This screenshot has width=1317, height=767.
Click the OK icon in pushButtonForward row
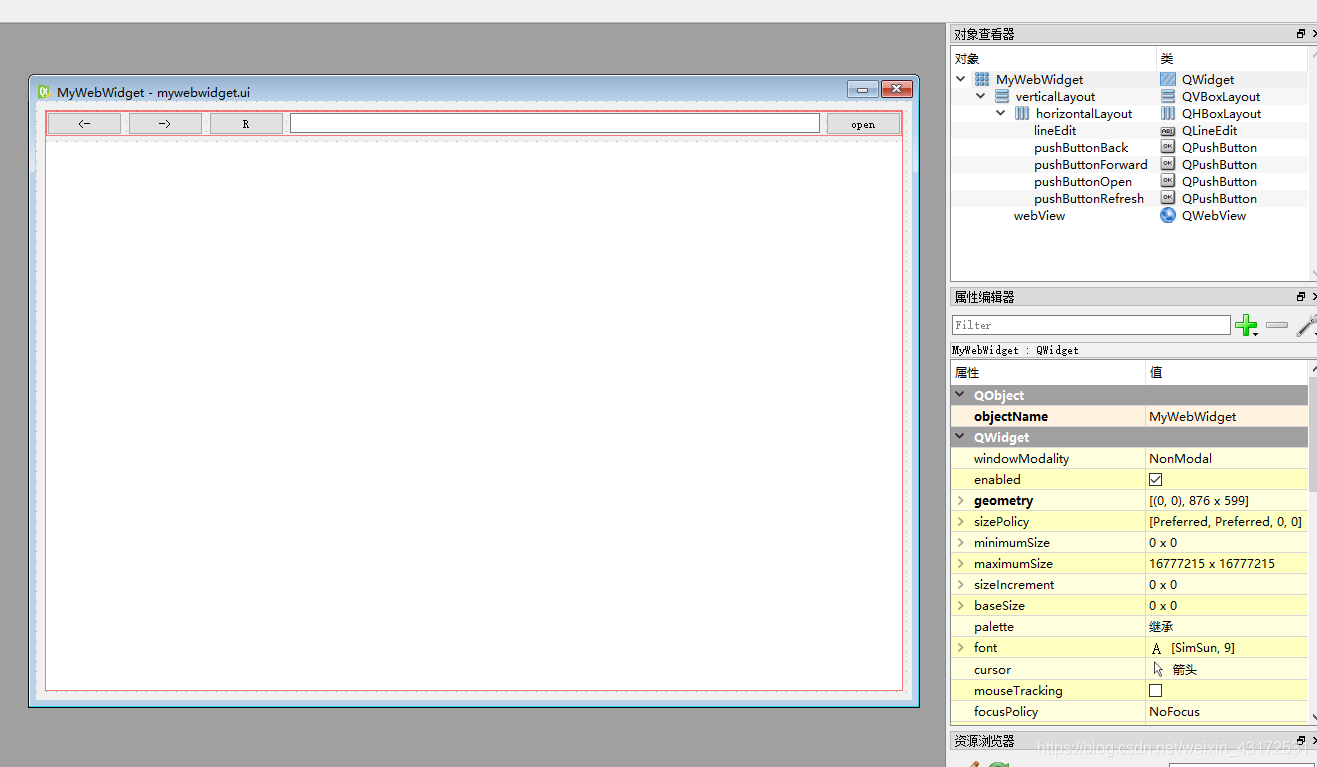[x=1168, y=164]
